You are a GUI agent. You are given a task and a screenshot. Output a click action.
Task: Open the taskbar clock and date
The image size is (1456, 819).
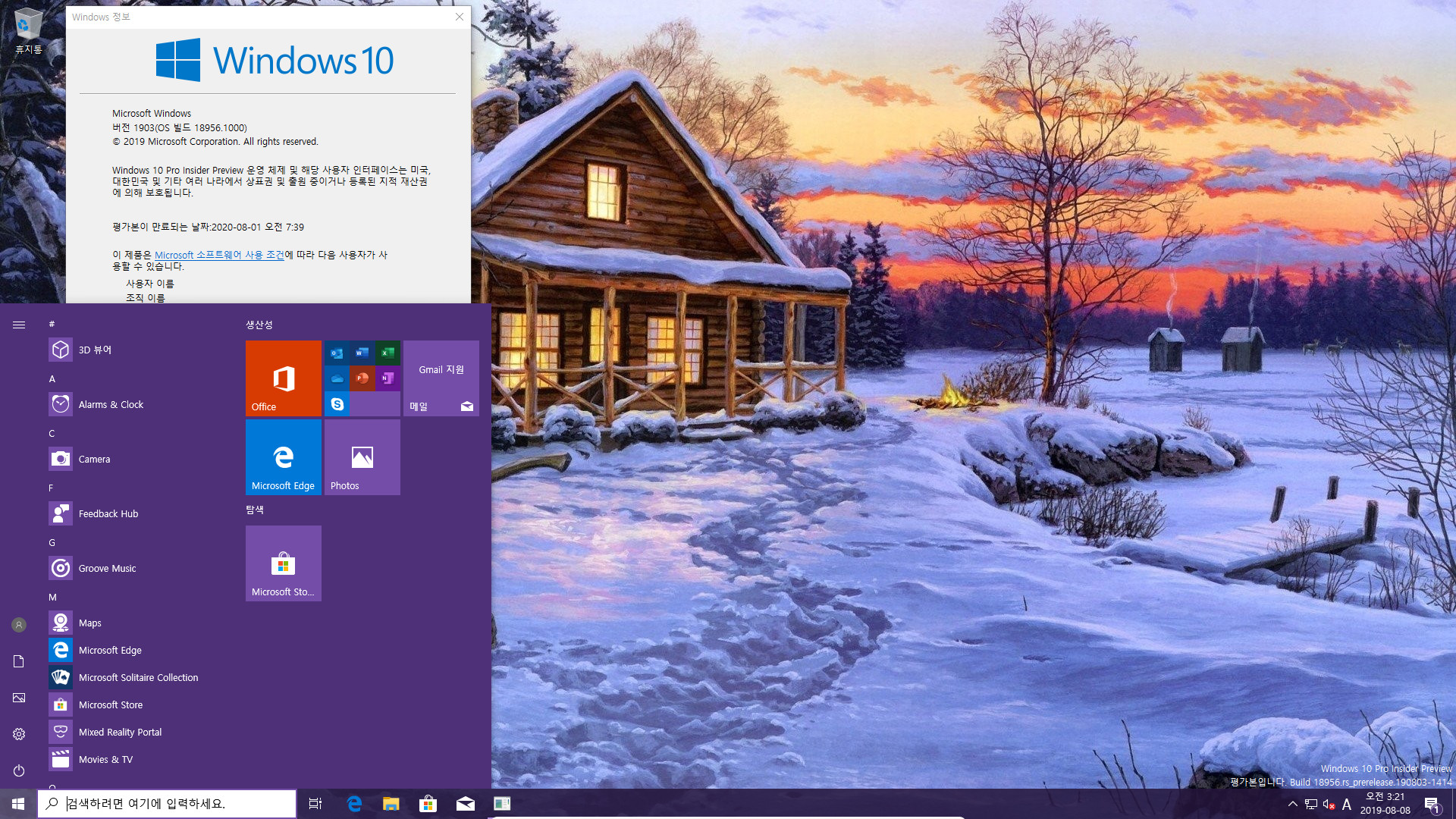click(x=1385, y=804)
